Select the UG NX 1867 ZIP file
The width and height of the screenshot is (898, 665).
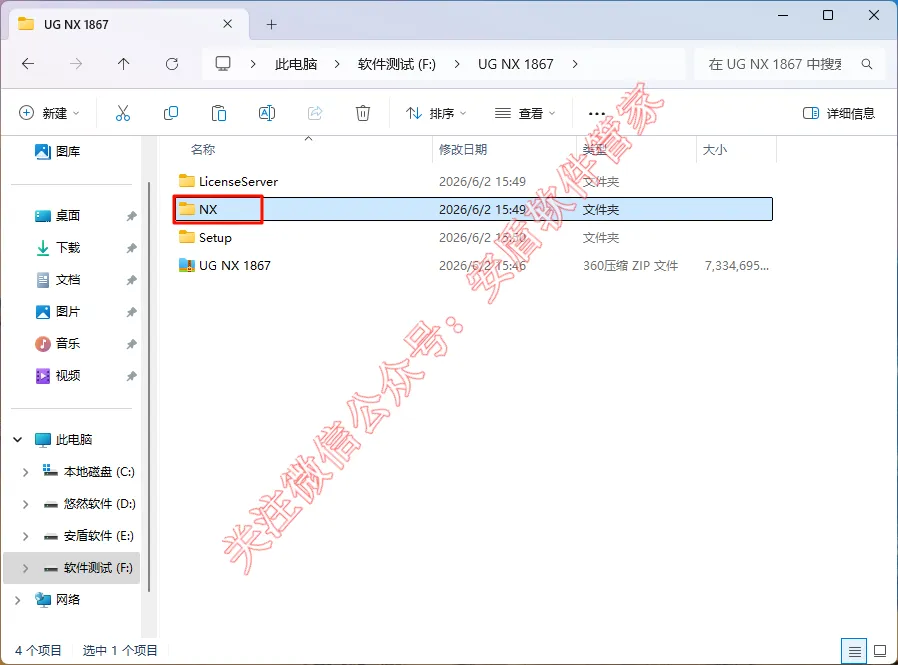pos(473,266)
